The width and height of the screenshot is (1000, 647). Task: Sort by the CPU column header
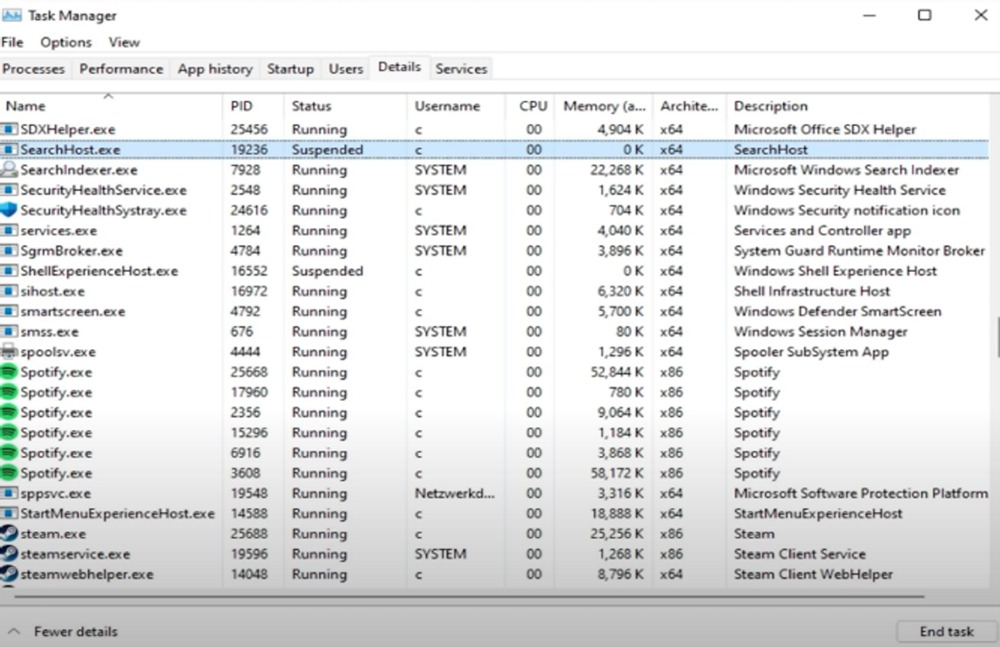point(529,106)
